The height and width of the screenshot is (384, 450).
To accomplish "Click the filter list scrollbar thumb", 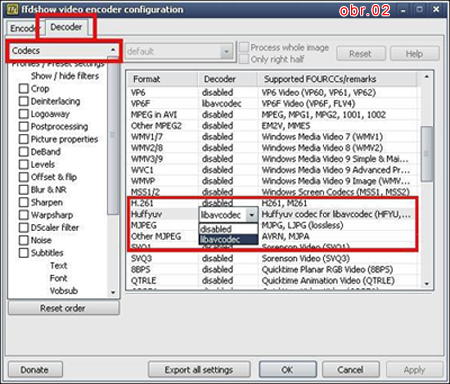I will (113, 137).
